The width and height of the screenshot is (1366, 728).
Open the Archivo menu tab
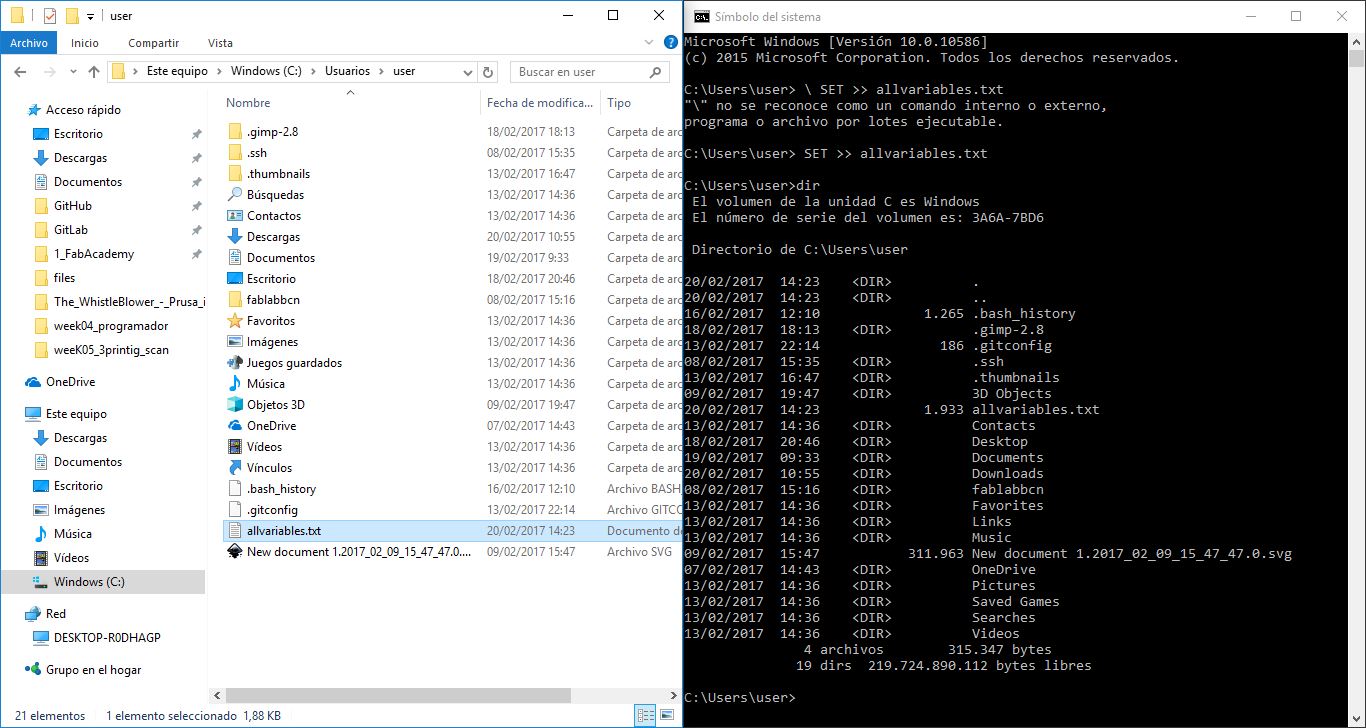(x=29, y=43)
